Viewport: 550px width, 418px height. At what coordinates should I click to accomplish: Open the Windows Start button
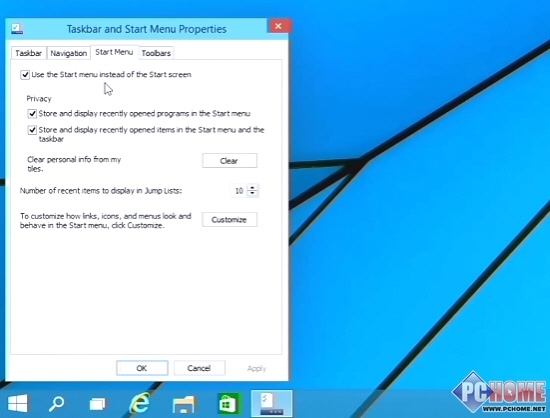(x=18, y=404)
